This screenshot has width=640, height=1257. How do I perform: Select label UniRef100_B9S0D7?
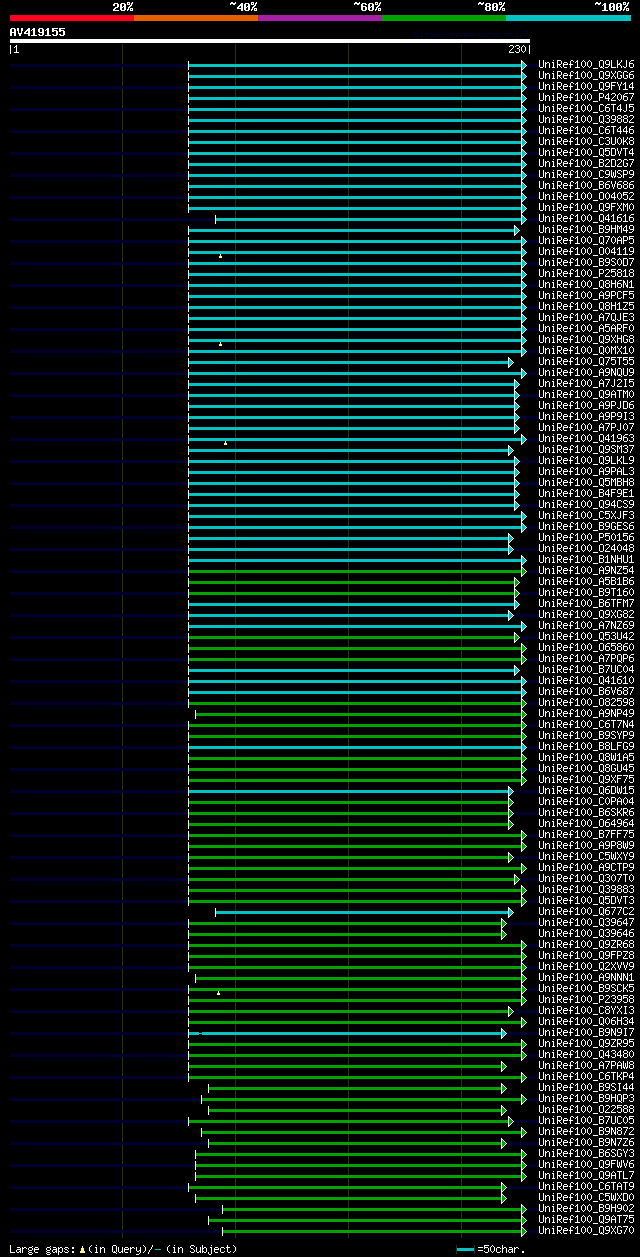pyautogui.click(x=586, y=263)
